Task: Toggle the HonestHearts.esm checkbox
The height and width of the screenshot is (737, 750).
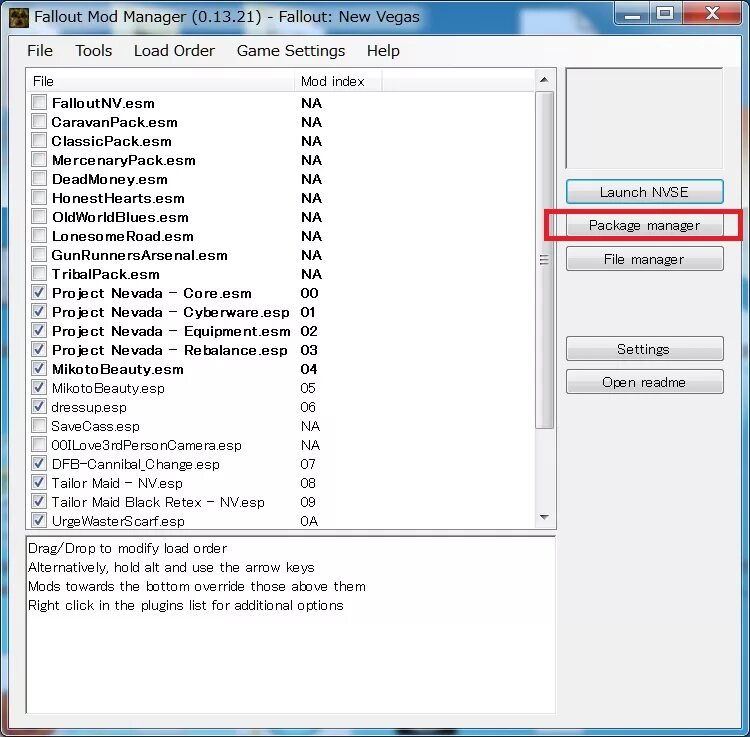Action: [39, 197]
